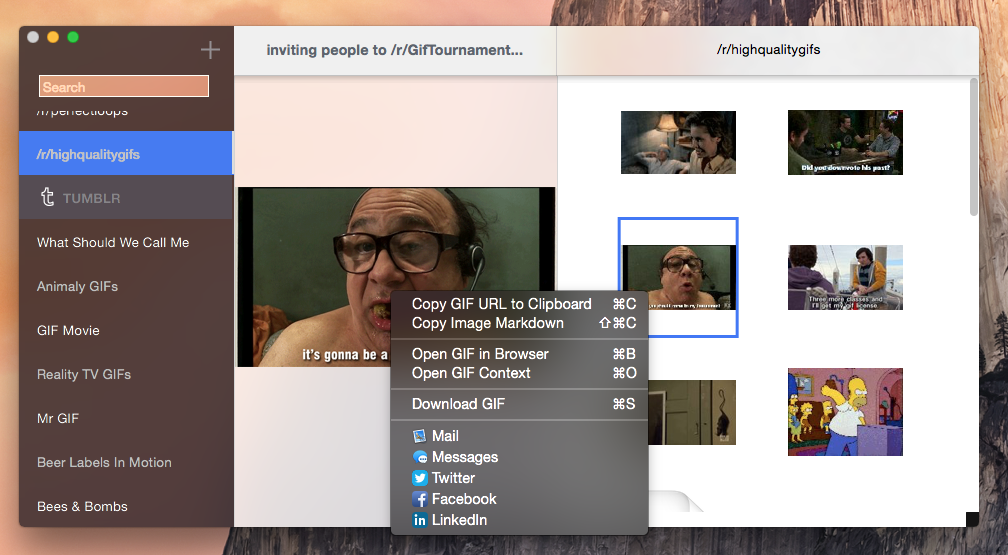Click the LinkedIn logo icon
This screenshot has width=1008, height=555.
click(x=420, y=520)
